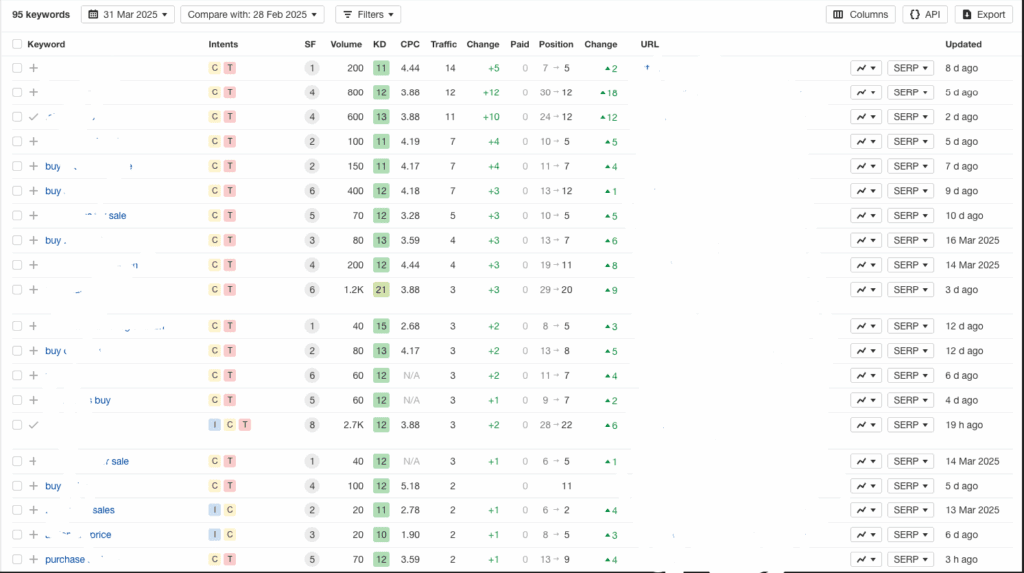
Task: Click the plus icon in the 150 volume row
Action: [x=33, y=166]
